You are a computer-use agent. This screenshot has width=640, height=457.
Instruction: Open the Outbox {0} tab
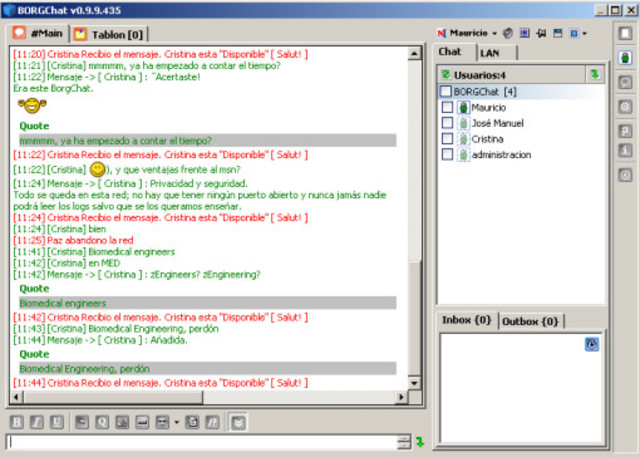[531, 322]
